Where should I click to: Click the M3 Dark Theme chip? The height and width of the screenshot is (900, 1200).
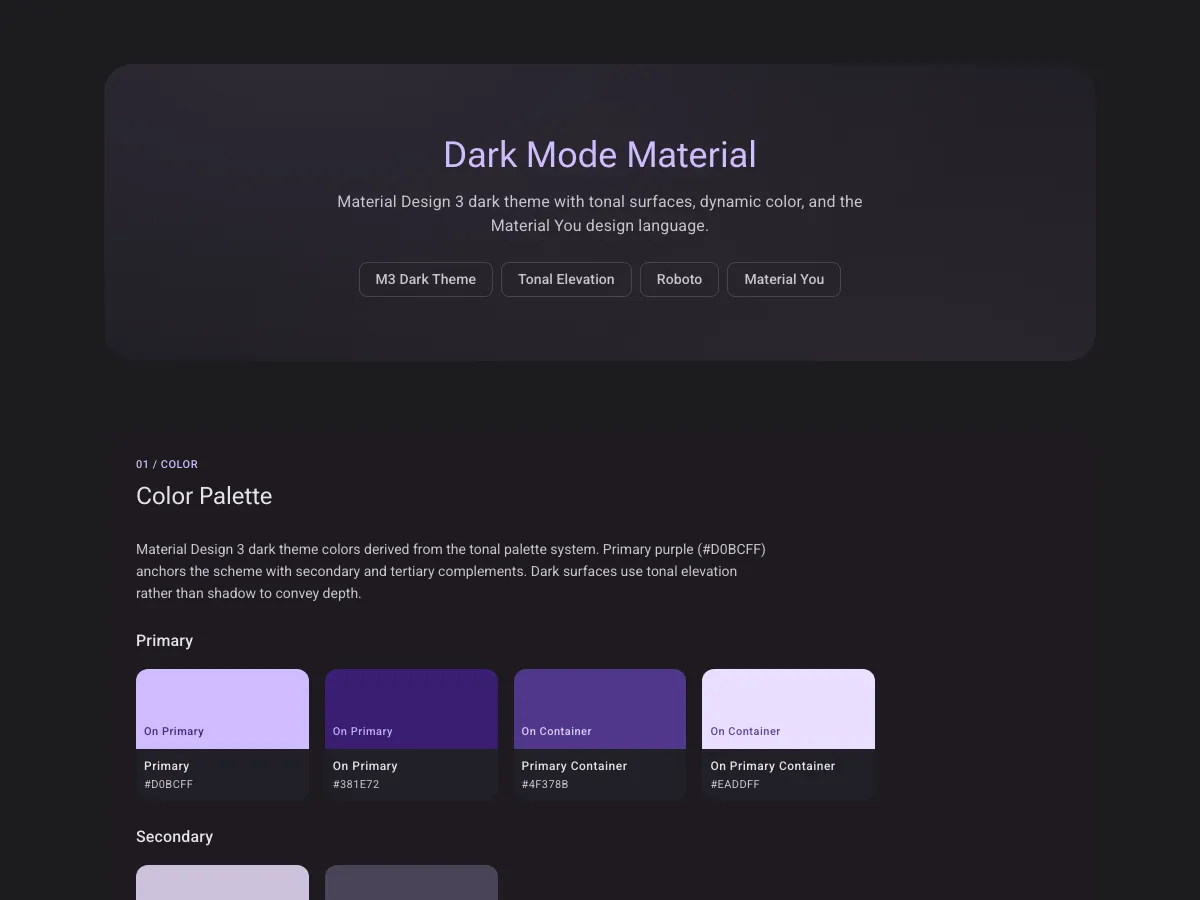pyautogui.click(x=425, y=279)
